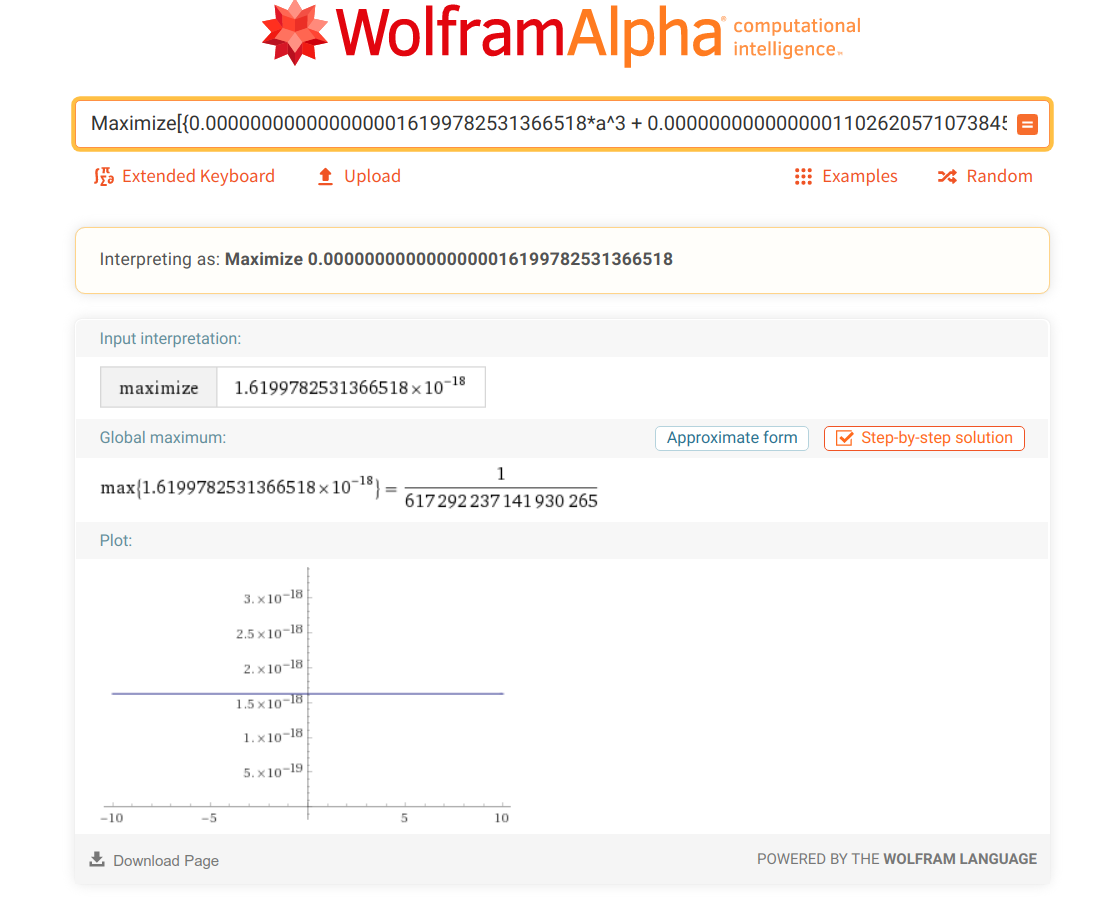Image resolution: width=1104 pixels, height=909 pixels.
Task: Click the 'computational intelligence' tagline
Action: coord(797,37)
